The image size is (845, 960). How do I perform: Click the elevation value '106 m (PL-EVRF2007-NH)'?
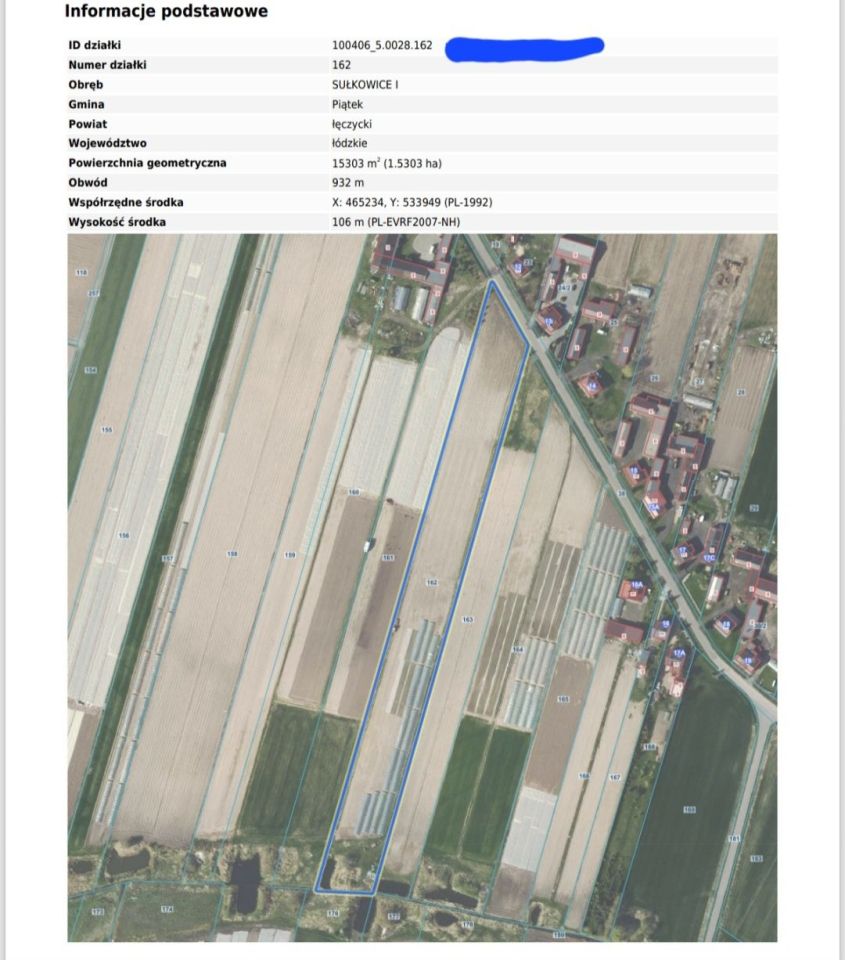coord(396,222)
